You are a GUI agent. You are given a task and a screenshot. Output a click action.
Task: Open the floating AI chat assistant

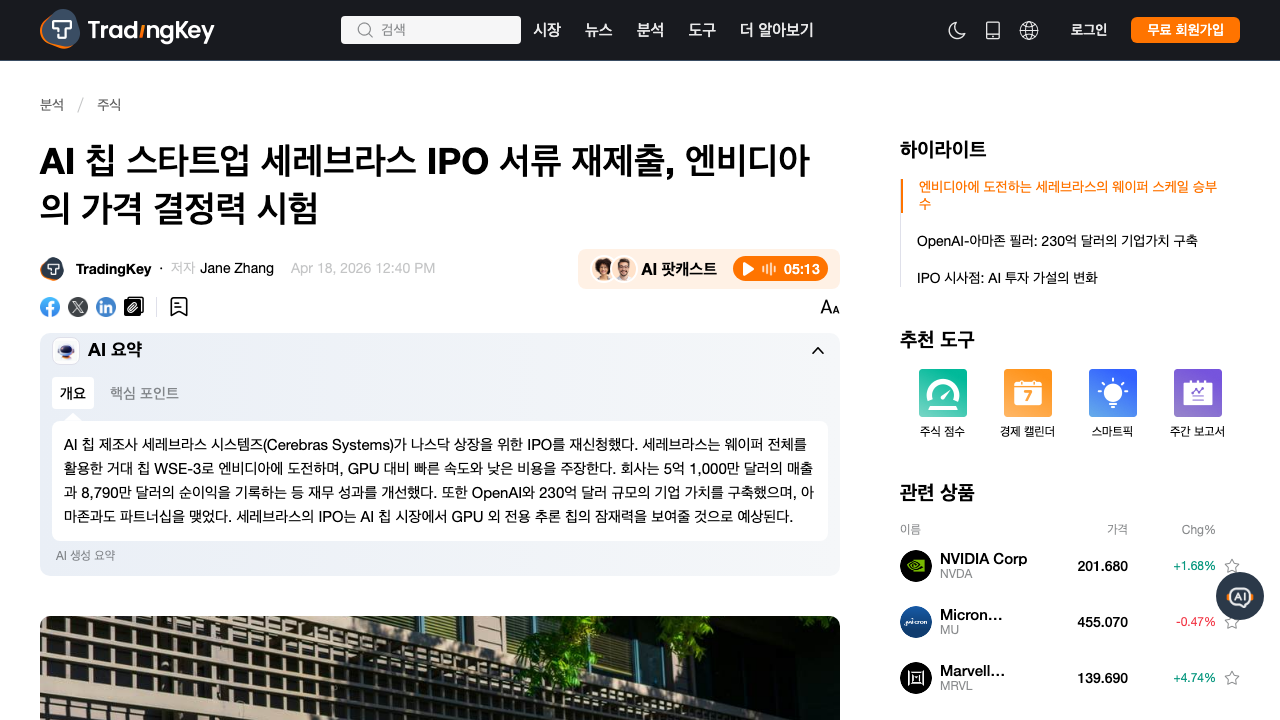pyautogui.click(x=1240, y=596)
